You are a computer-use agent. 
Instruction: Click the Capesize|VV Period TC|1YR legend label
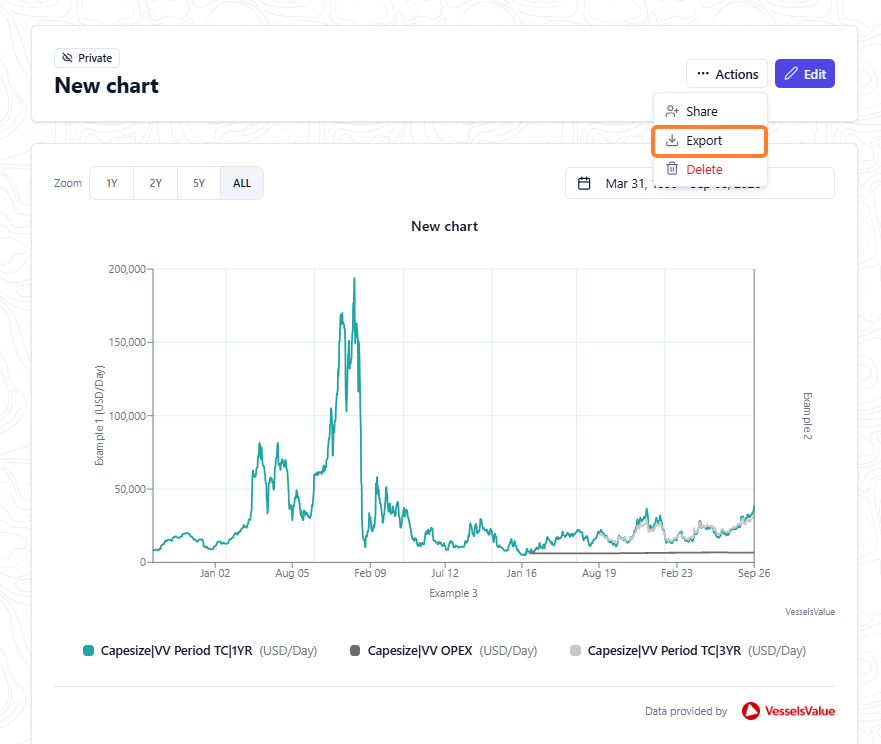tap(176, 651)
